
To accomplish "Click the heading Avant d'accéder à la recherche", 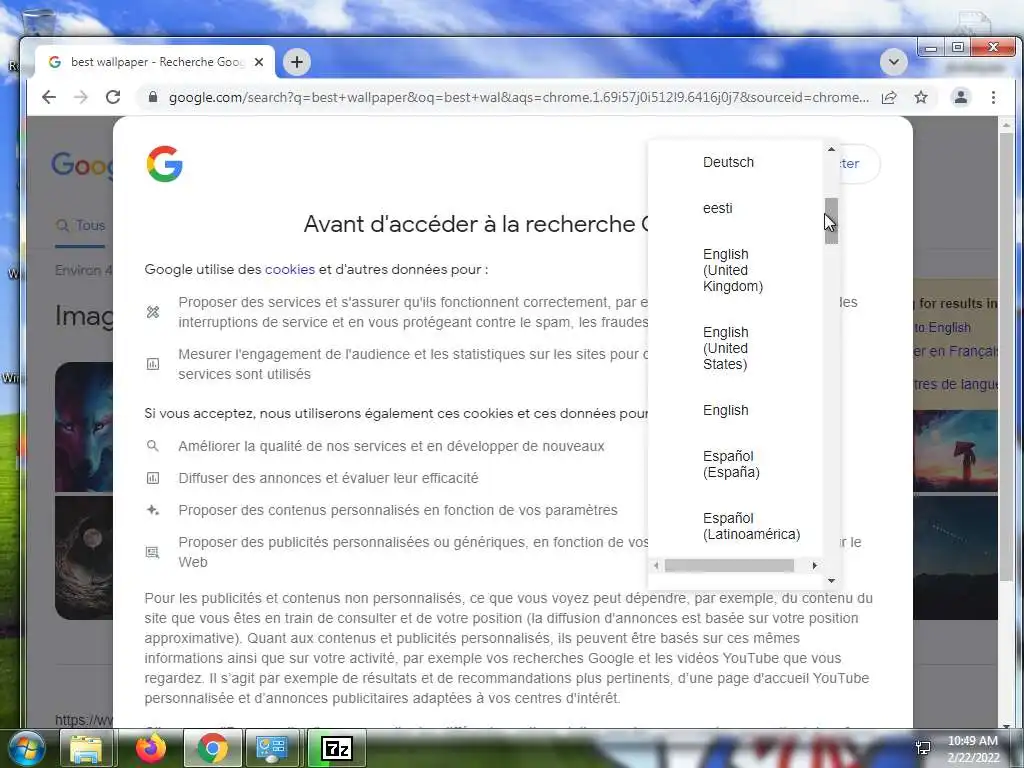I will point(475,224).
